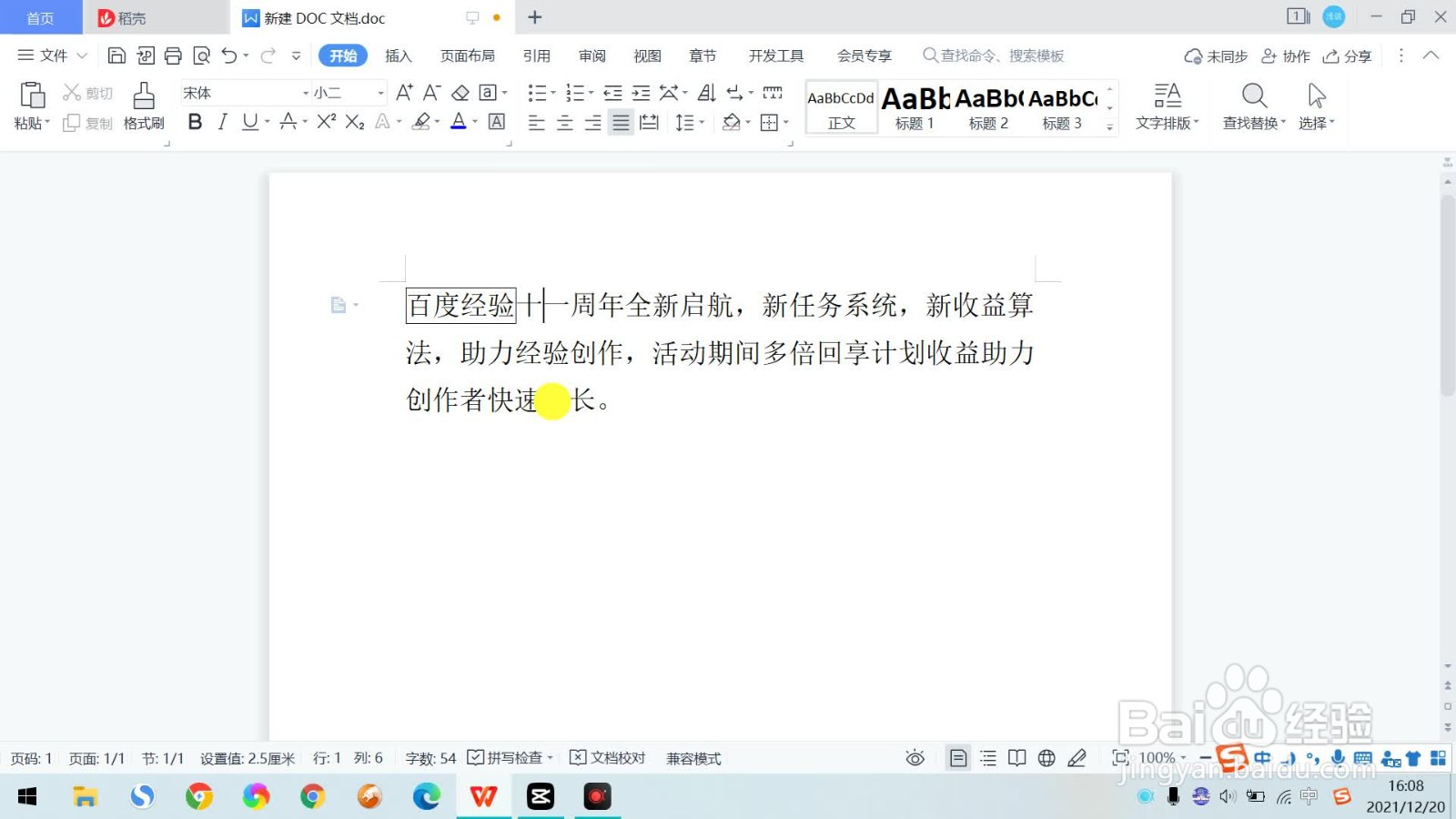Expand the 文件 menu arrow
This screenshot has width=1456, height=819.
tap(82, 56)
